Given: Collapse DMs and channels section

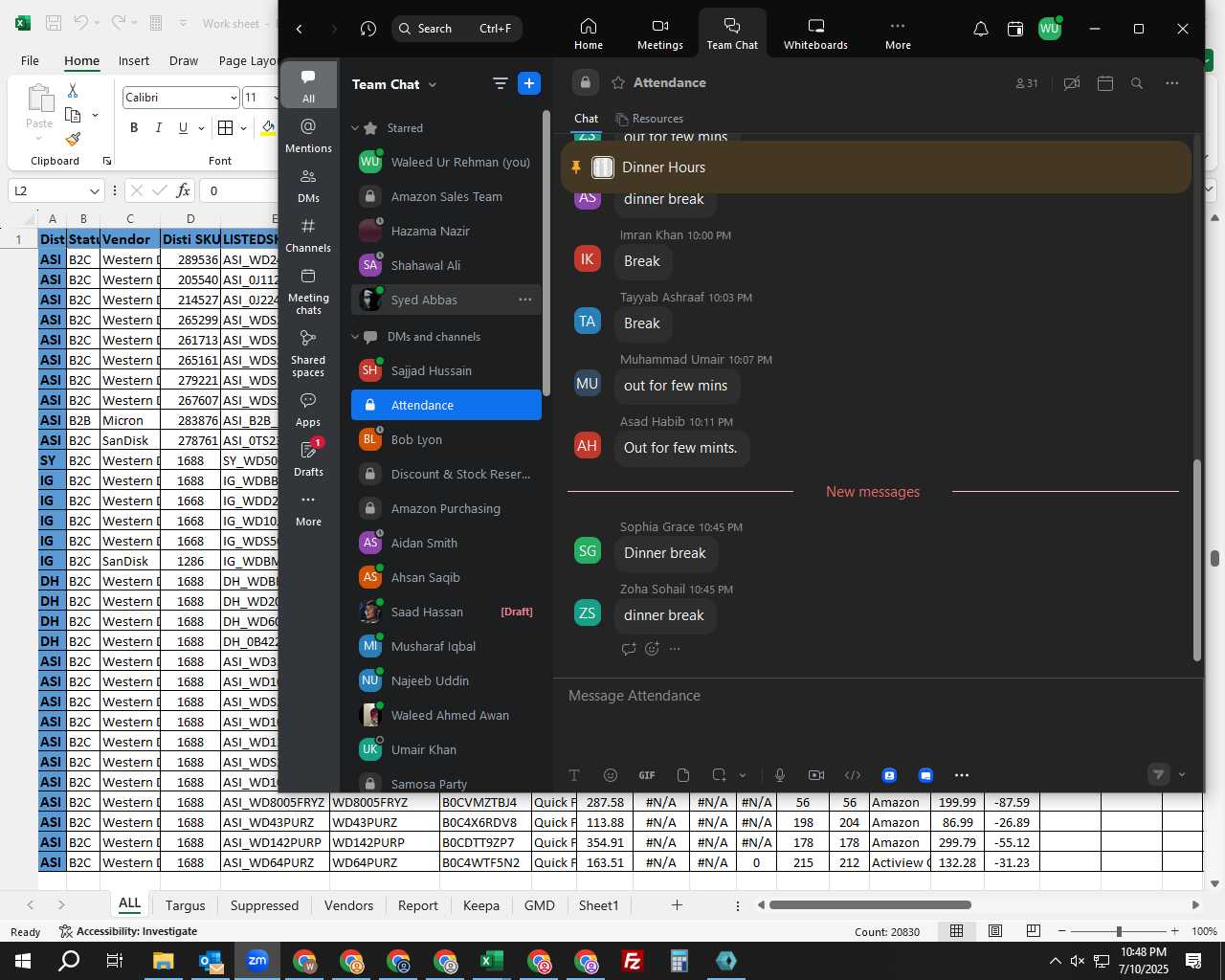Looking at the screenshot, I should 355,337.
